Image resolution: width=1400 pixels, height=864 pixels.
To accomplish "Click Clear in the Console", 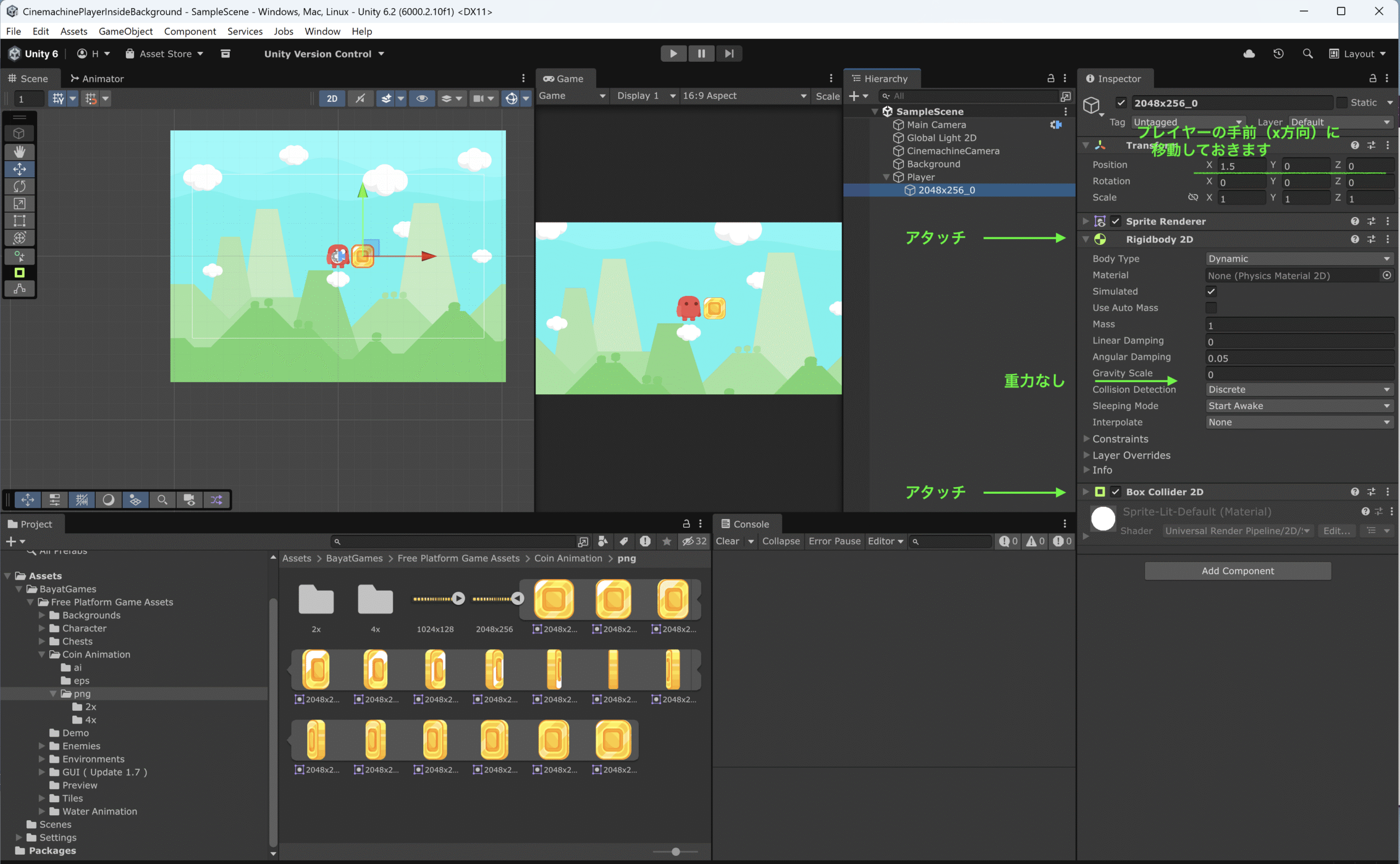I will 727,541.
